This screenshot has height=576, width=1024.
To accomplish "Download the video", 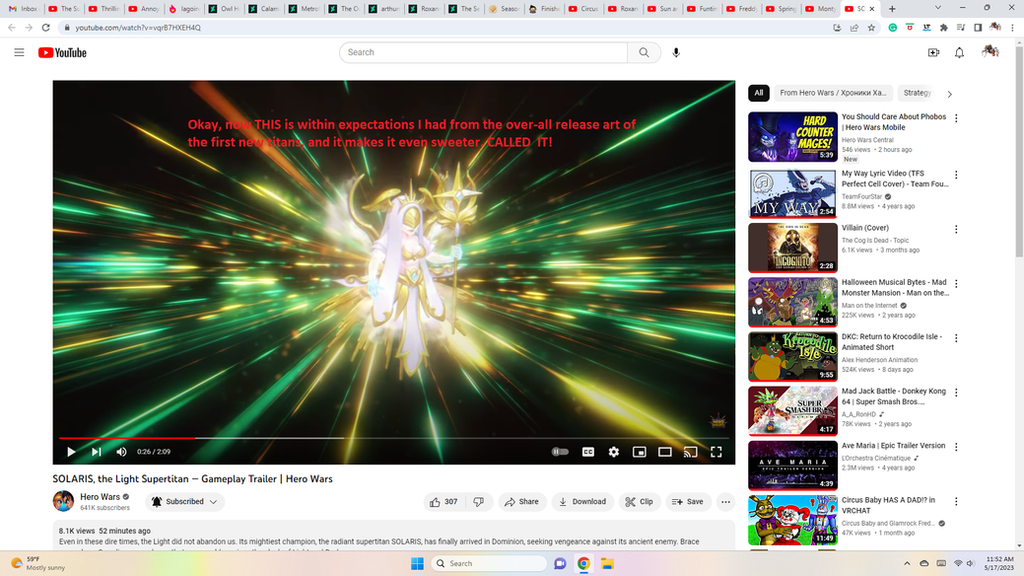I will 583,502.
